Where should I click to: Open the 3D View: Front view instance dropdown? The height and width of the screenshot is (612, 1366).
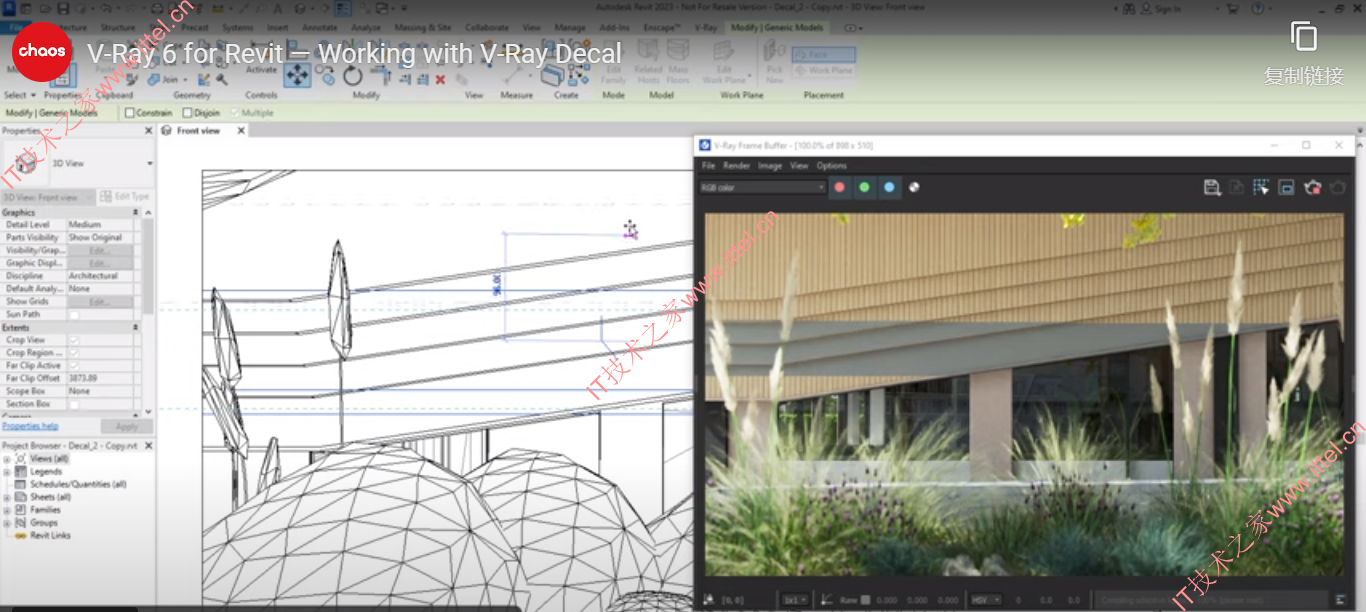pos(48,197)
